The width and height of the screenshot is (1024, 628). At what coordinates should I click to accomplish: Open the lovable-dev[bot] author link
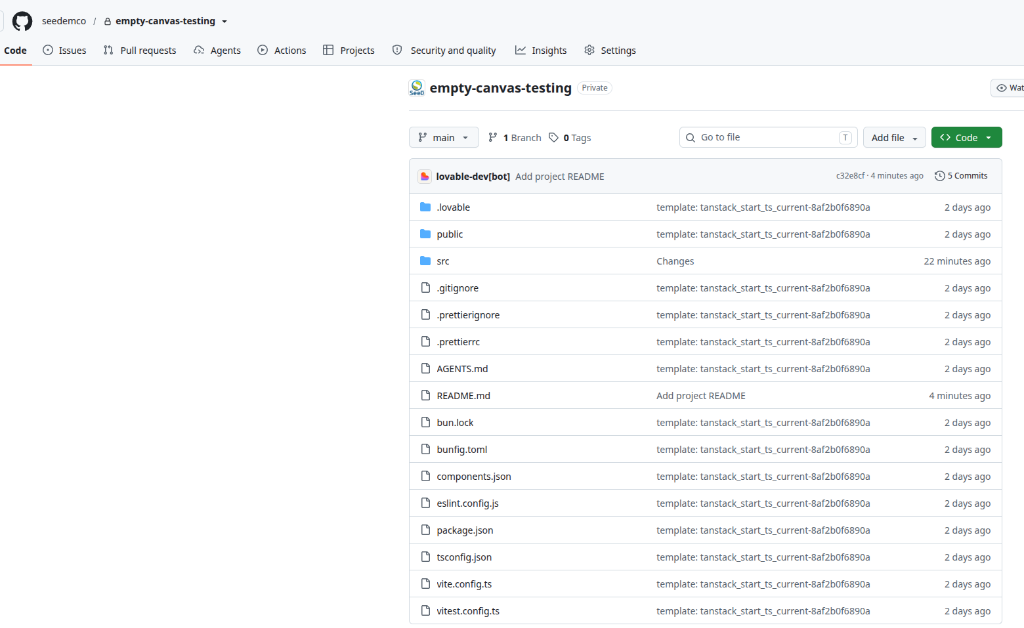473,176
